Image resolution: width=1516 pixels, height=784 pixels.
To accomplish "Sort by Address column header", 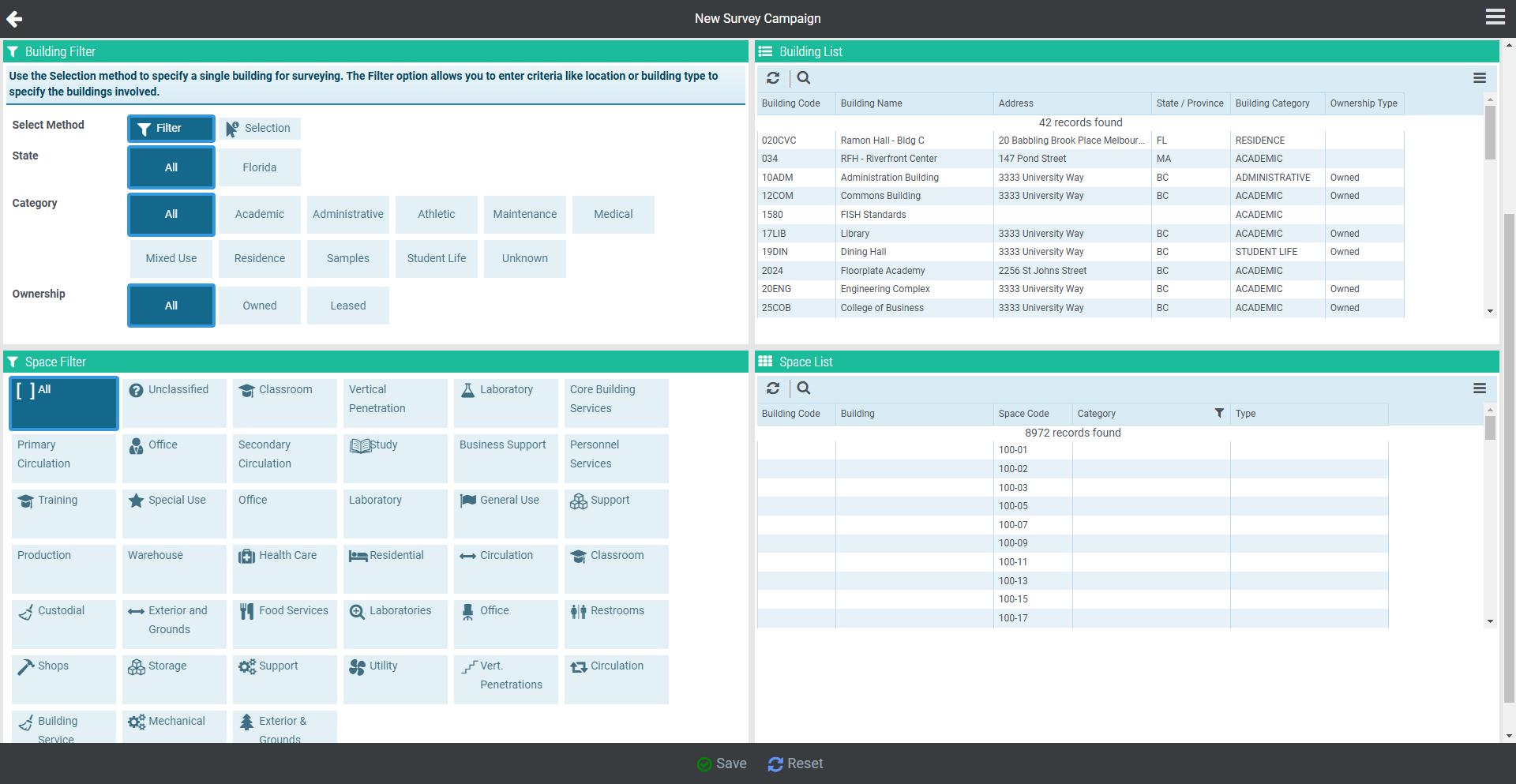I will coord(1072,103).
